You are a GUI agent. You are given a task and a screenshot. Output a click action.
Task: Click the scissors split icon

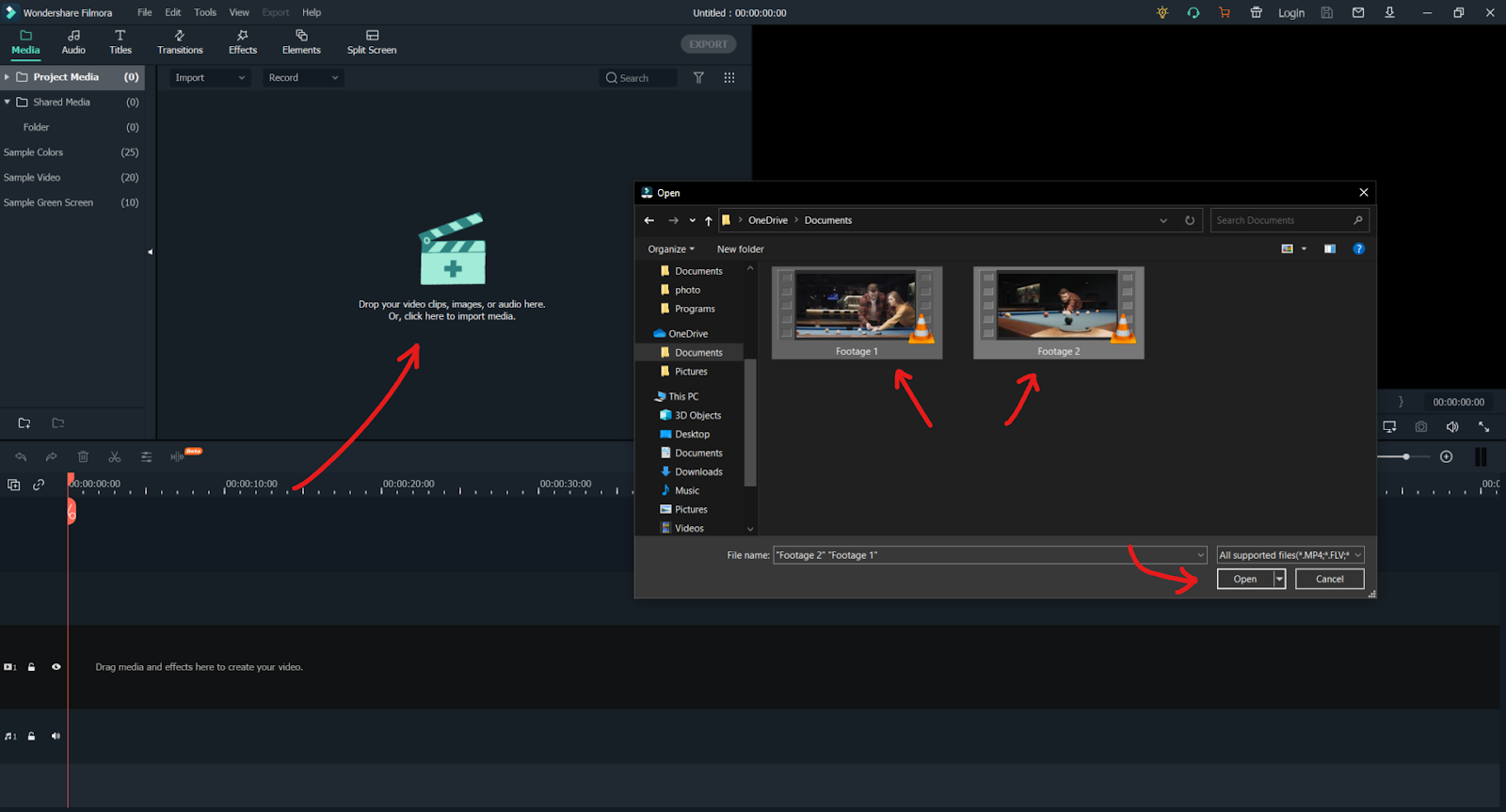115,457
